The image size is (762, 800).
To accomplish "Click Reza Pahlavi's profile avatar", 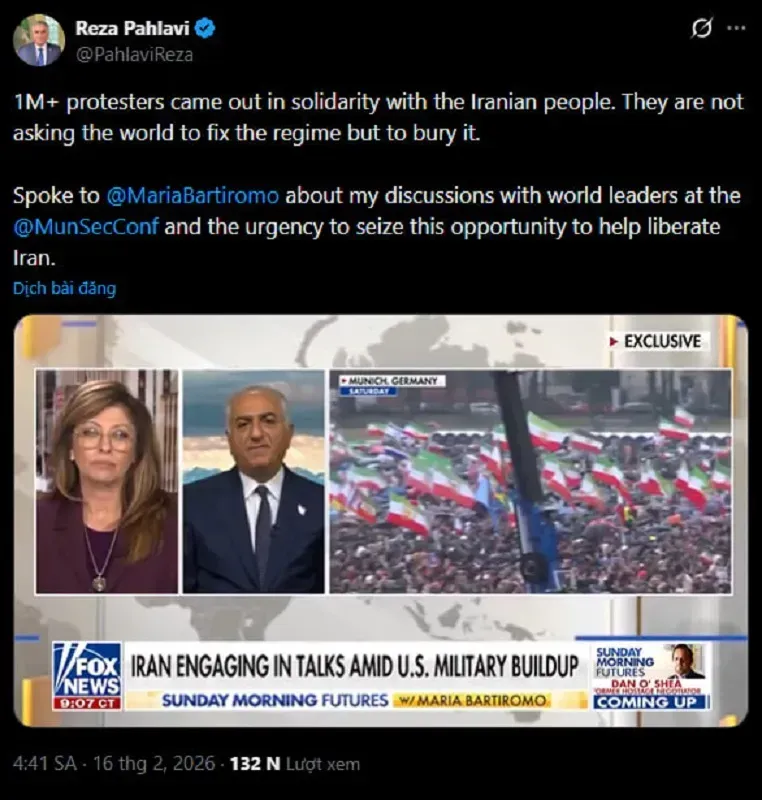I will click(x=39, y=40).
